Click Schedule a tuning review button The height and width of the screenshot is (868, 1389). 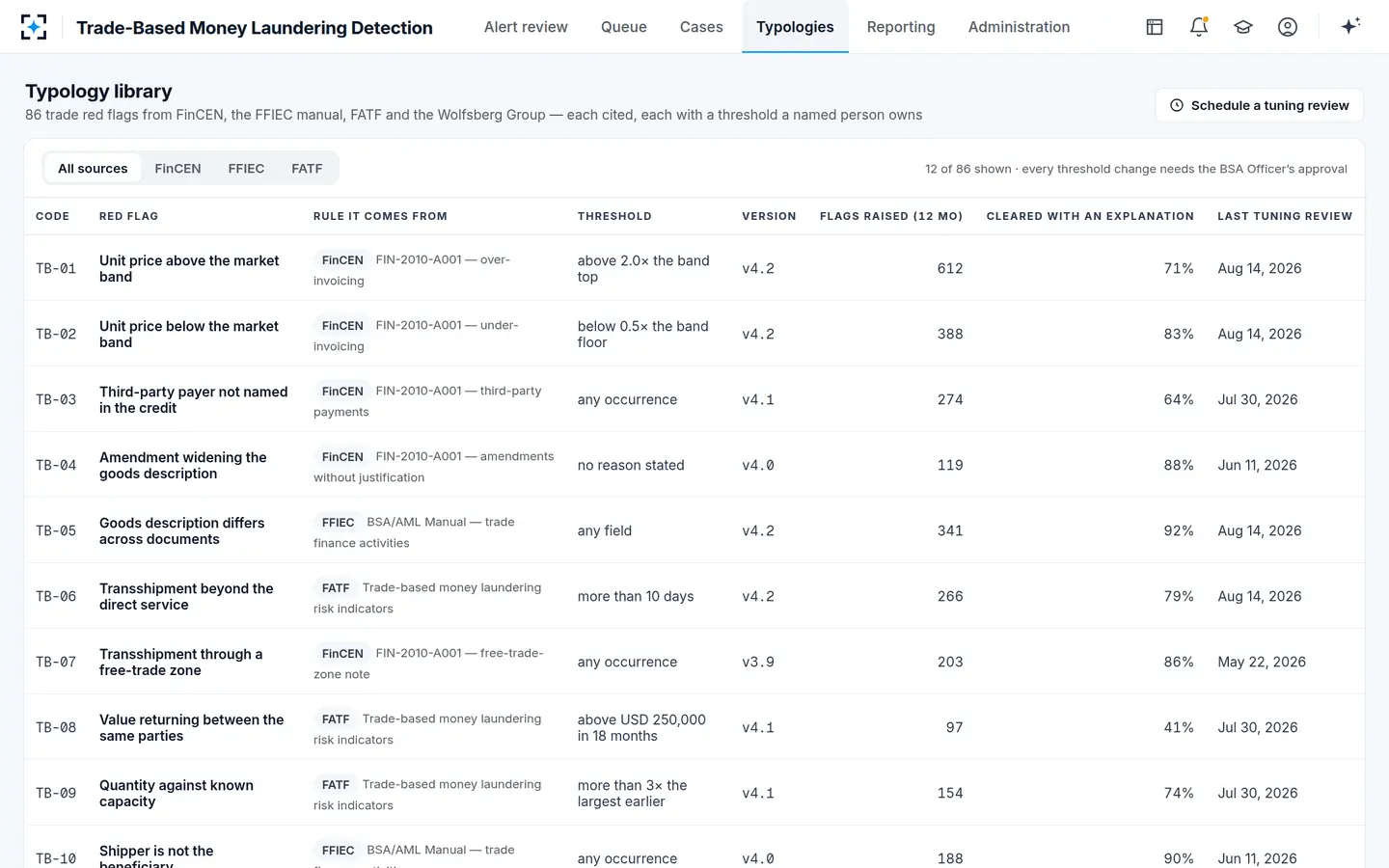(x=1259, y=105)
